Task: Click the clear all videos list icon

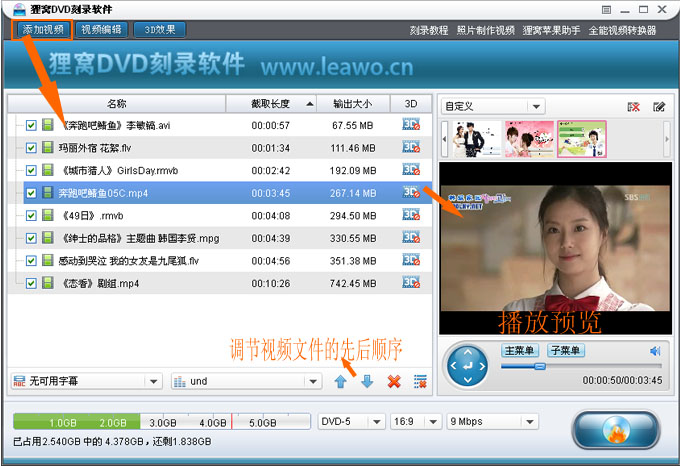Action: click(420, 381)
